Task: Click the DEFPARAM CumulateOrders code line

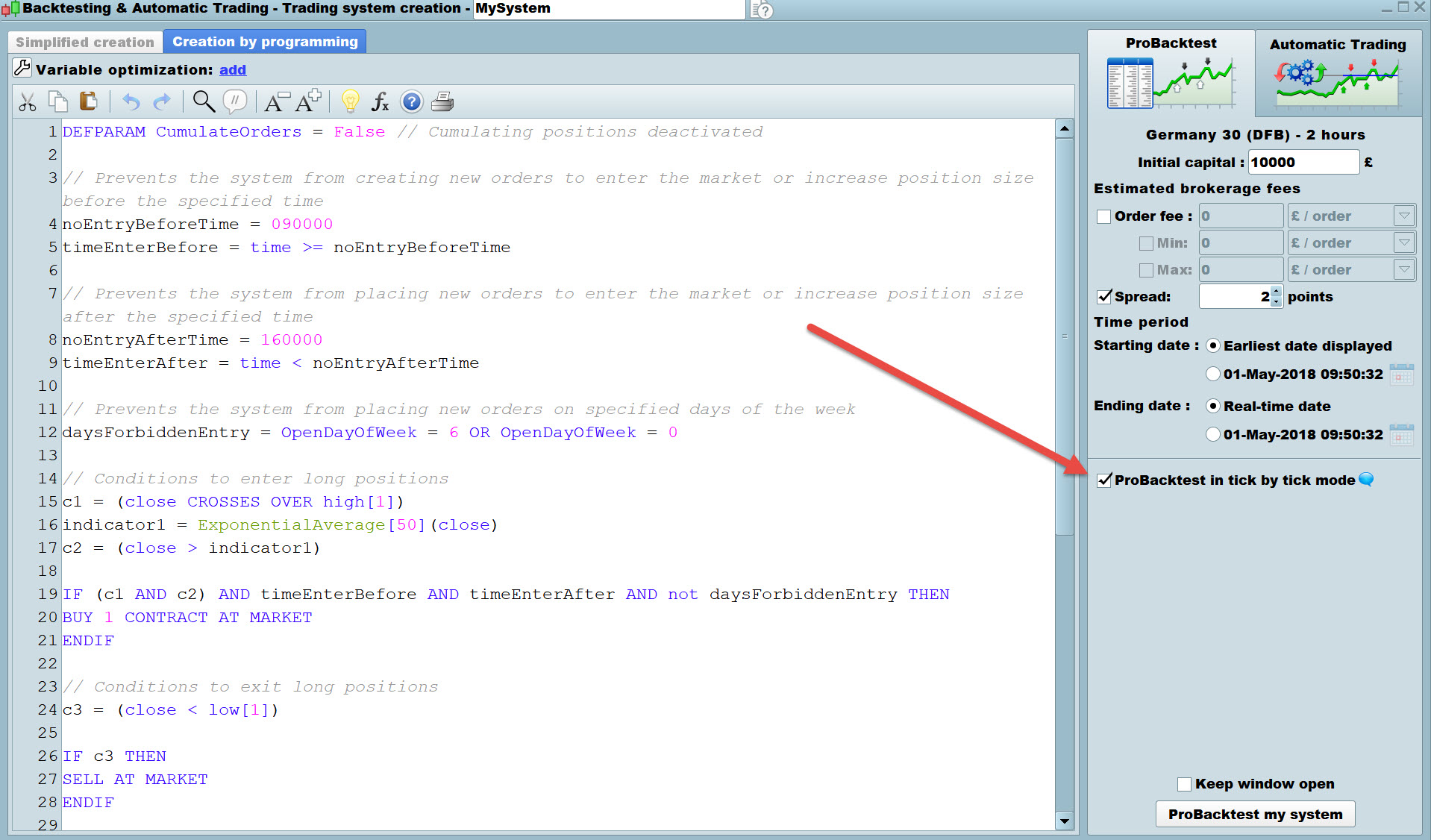Action: (413, 131)
